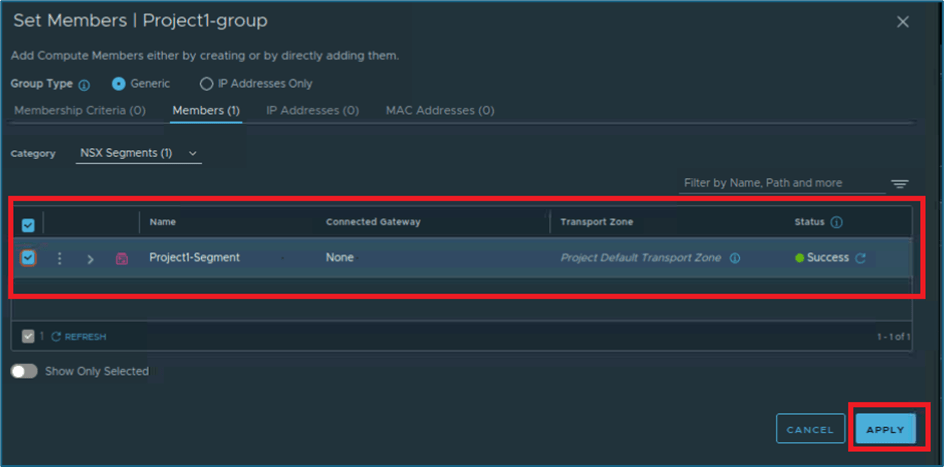The width and height of the screenshot is (944, 467).
Task: Select the Generic group type radio button
Action: coord(119,84)
